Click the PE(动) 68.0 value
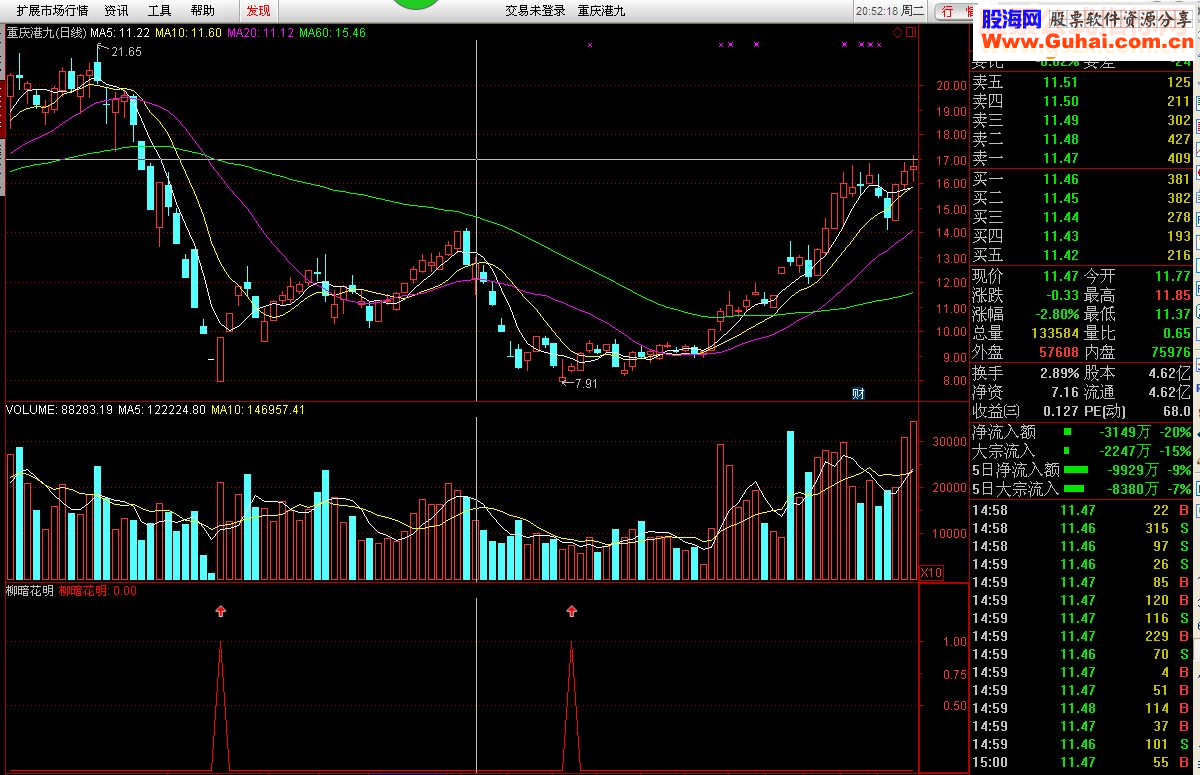The height and width of the screenshot is (775, 1200). 1177,411
